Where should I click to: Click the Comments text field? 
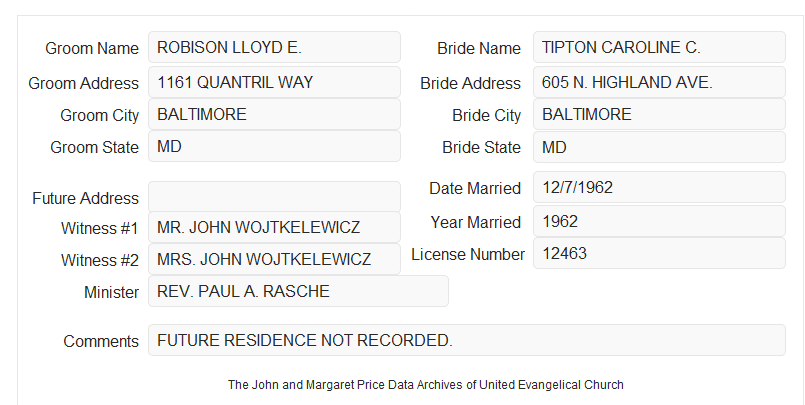(x=467, y=340)
